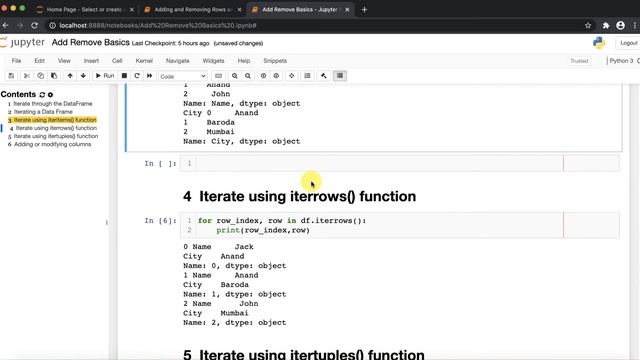The image size is (640, 360).
Task: Open the Kernel menu
Action: point(144,61)
